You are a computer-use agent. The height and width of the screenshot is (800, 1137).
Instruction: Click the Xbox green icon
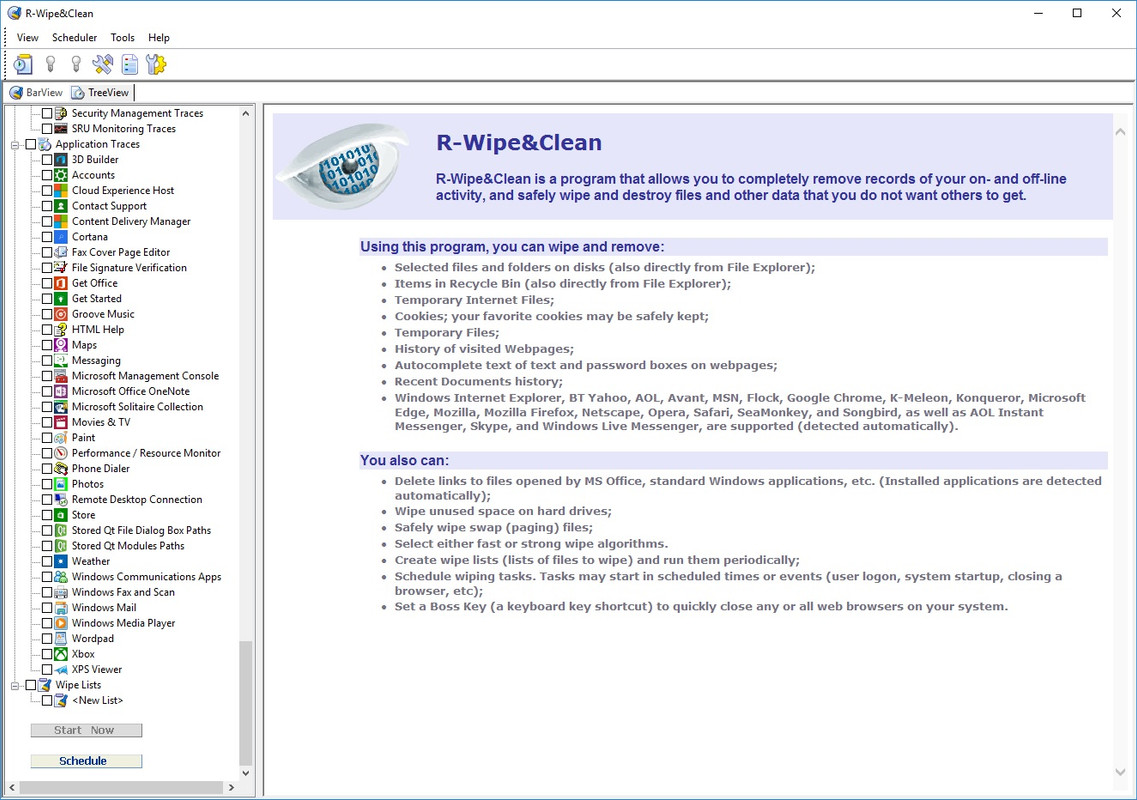62,653
